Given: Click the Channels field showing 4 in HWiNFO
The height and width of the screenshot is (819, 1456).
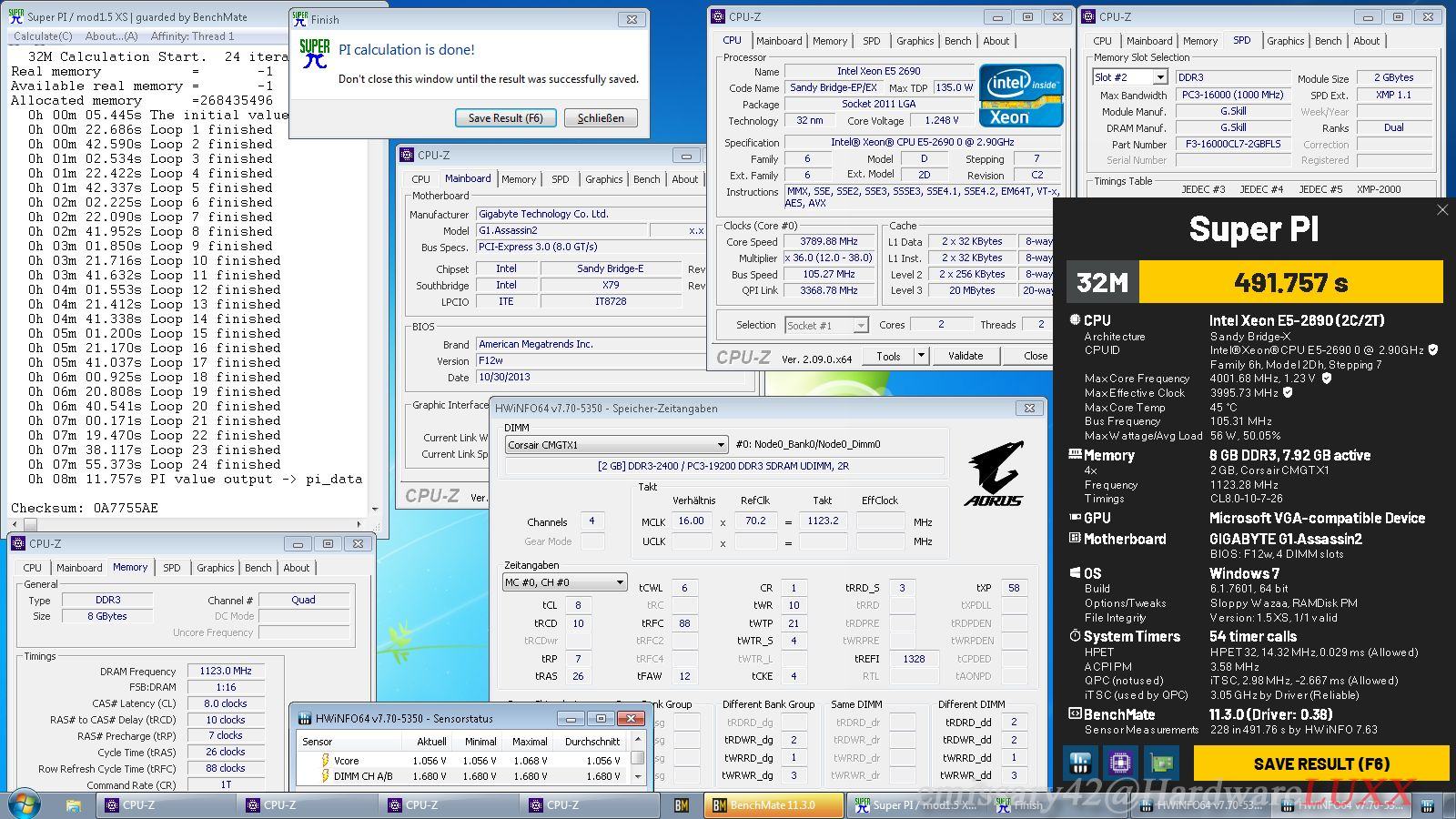Looking at the screenshot, I should pyautogui.click(x=591, y=521).
